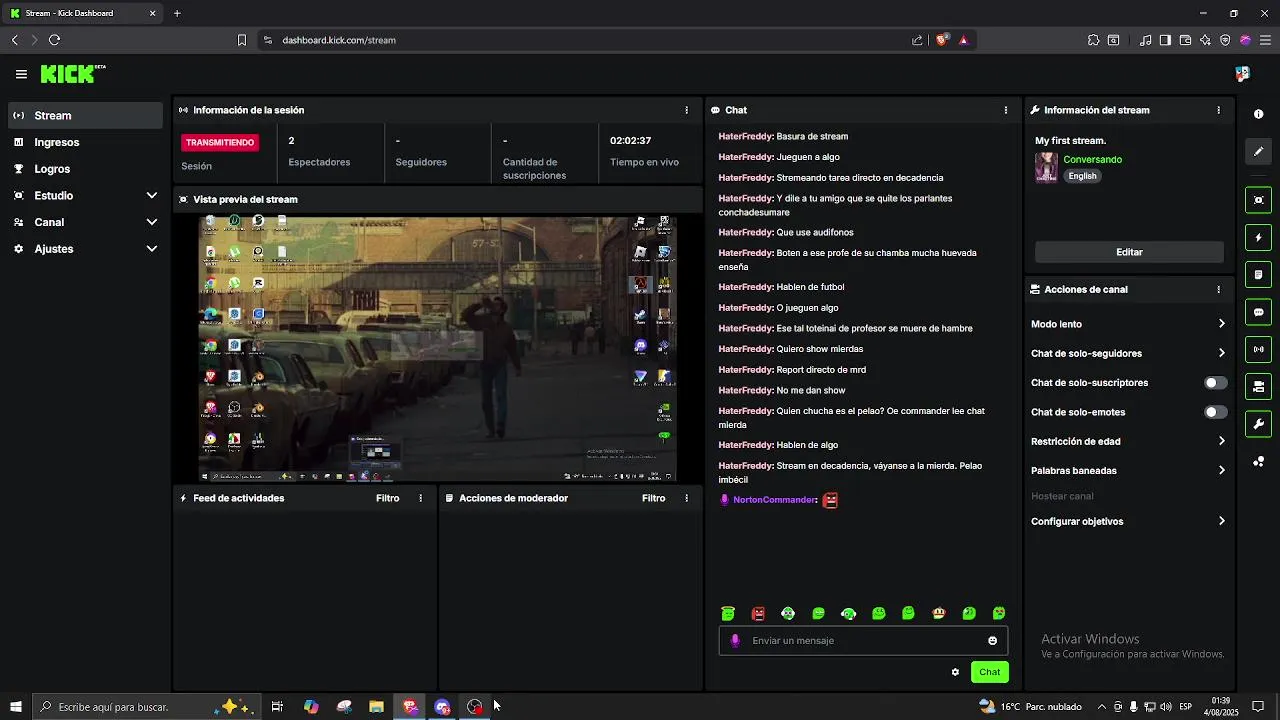
Task: Open the hamburger menu next to Kick logo
Action: pos(21,74)
